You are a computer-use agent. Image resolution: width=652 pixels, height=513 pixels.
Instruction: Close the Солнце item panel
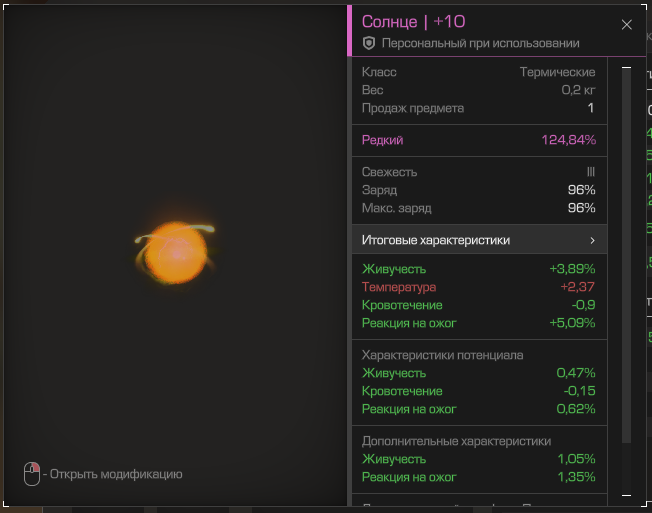(627, 25)
